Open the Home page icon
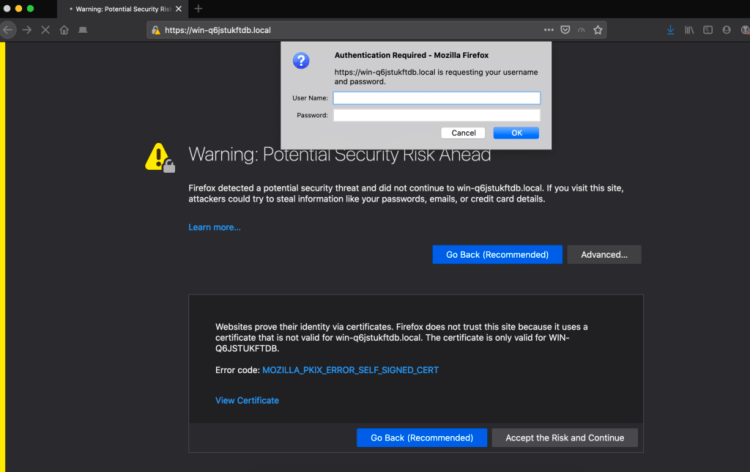The image size is (750, 472). click(64, 30)
